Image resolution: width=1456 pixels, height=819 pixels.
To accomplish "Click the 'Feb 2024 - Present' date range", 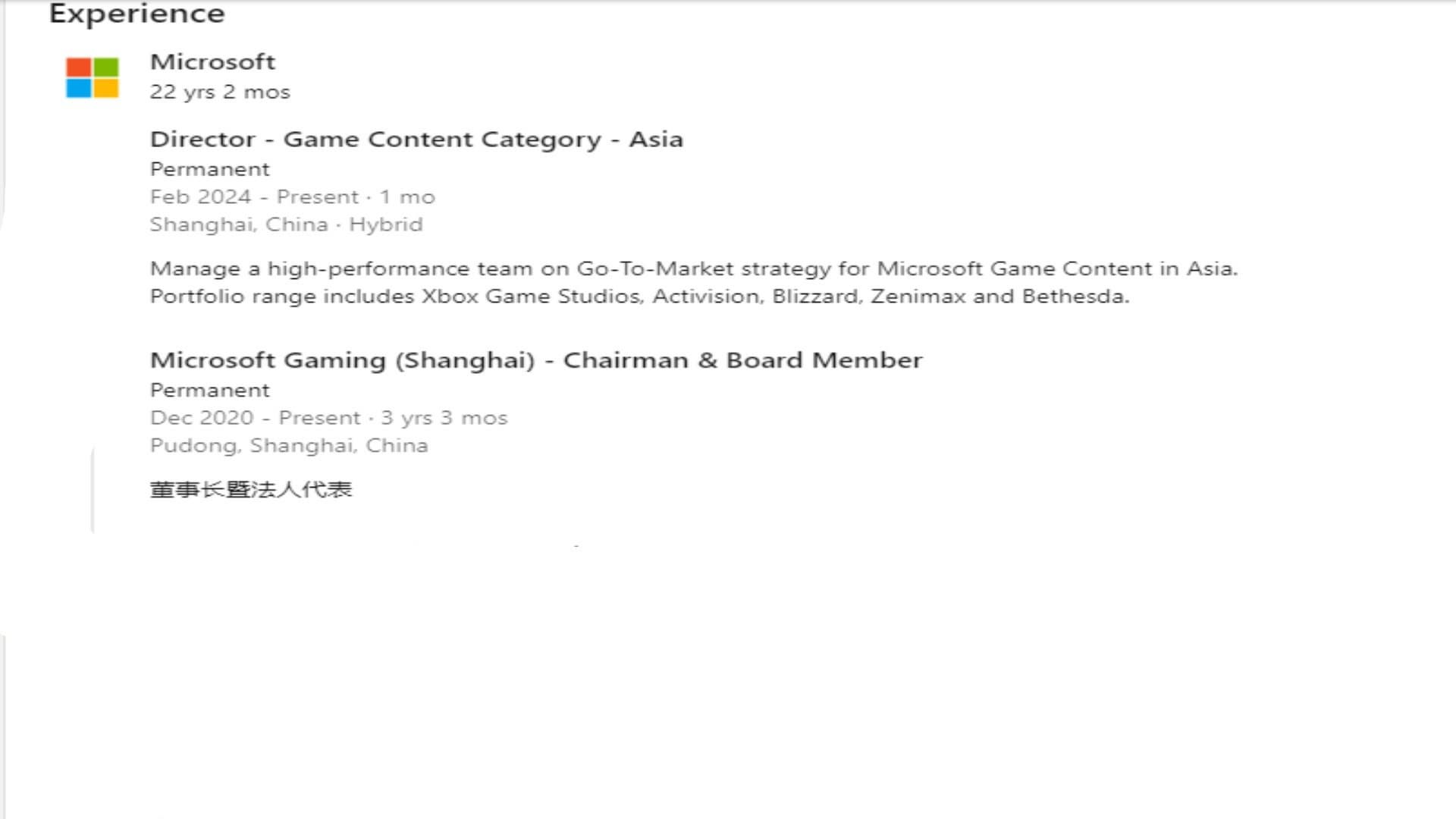I will [254, 197].
